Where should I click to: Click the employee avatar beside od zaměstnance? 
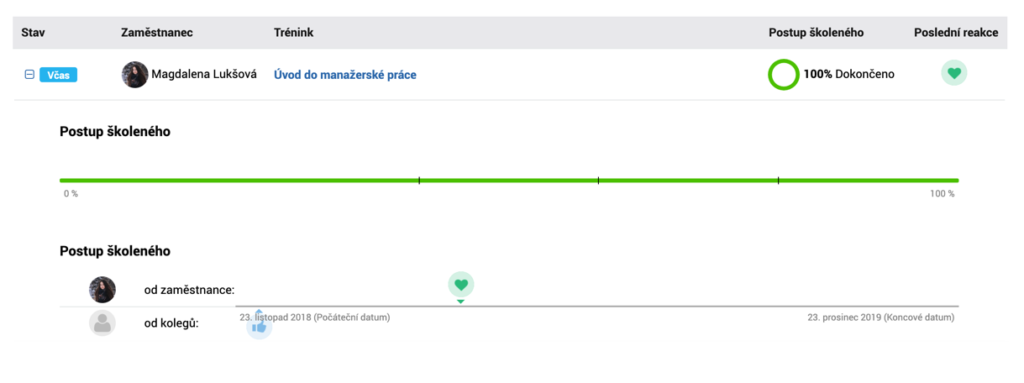point(102,290)
